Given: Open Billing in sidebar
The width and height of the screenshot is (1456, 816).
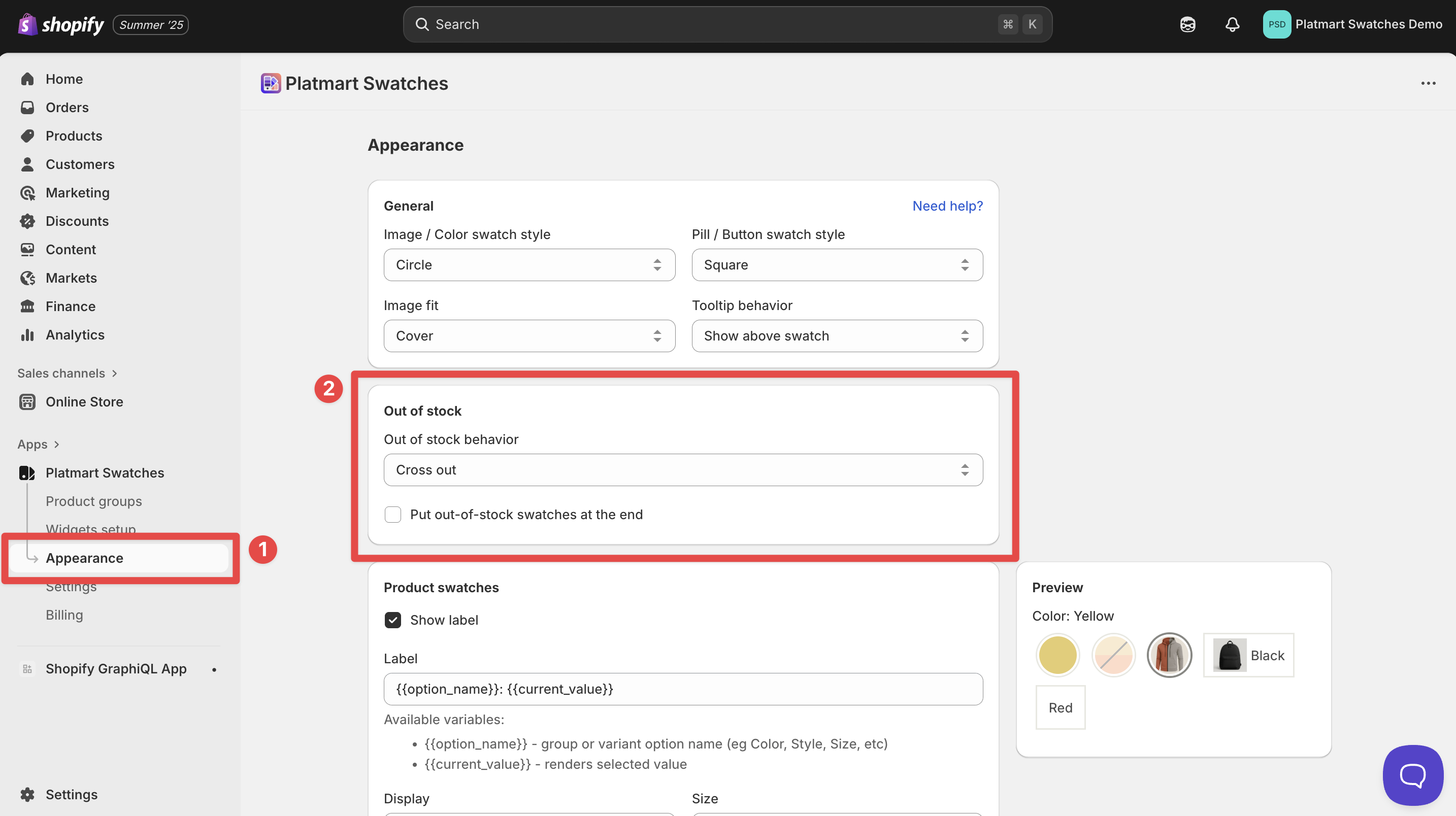Looking at the screenshot, I should point(64,615).
